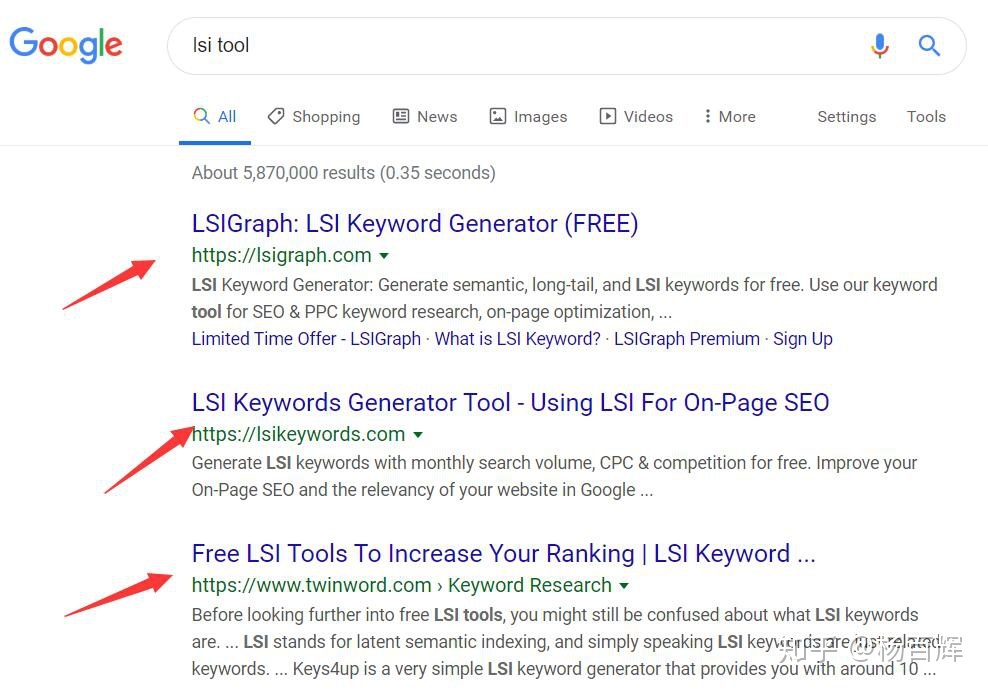Open 'Free LSI Tools To Increase Your Ranking' result
This screenshot has height=690, width=988.
click(503, 554)
